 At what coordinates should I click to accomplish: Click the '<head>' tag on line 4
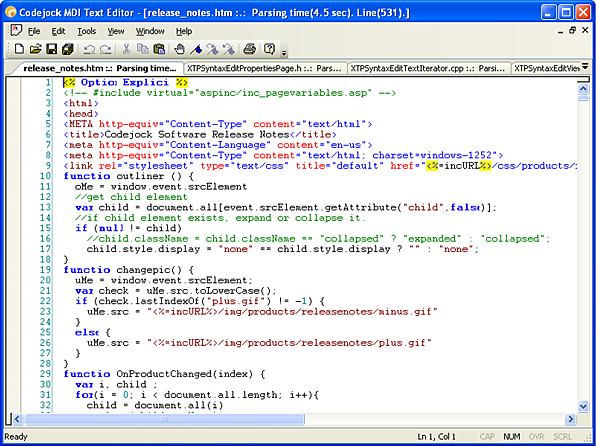[81, 114]
